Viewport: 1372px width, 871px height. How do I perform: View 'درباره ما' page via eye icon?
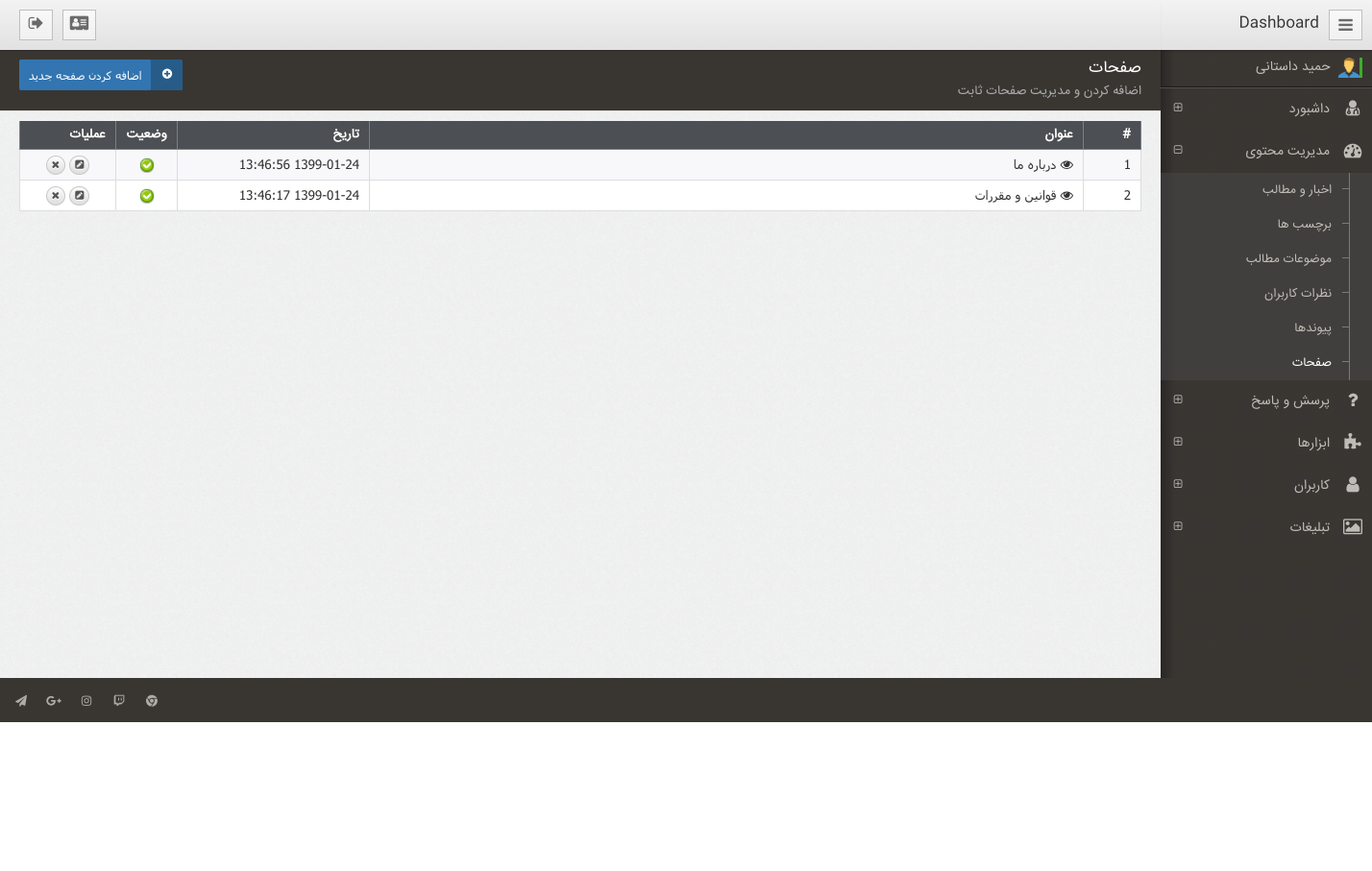(x=1066, y=165)
